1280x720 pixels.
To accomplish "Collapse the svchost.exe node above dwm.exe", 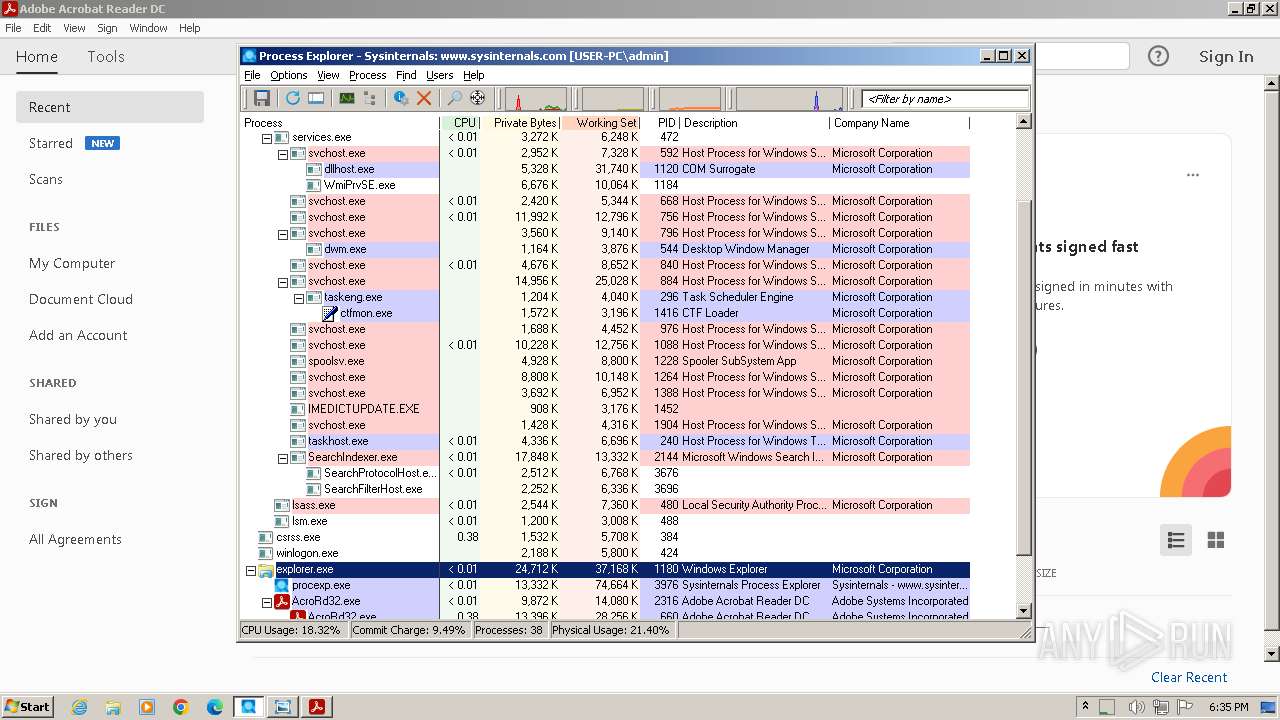I will coord(283,234).
